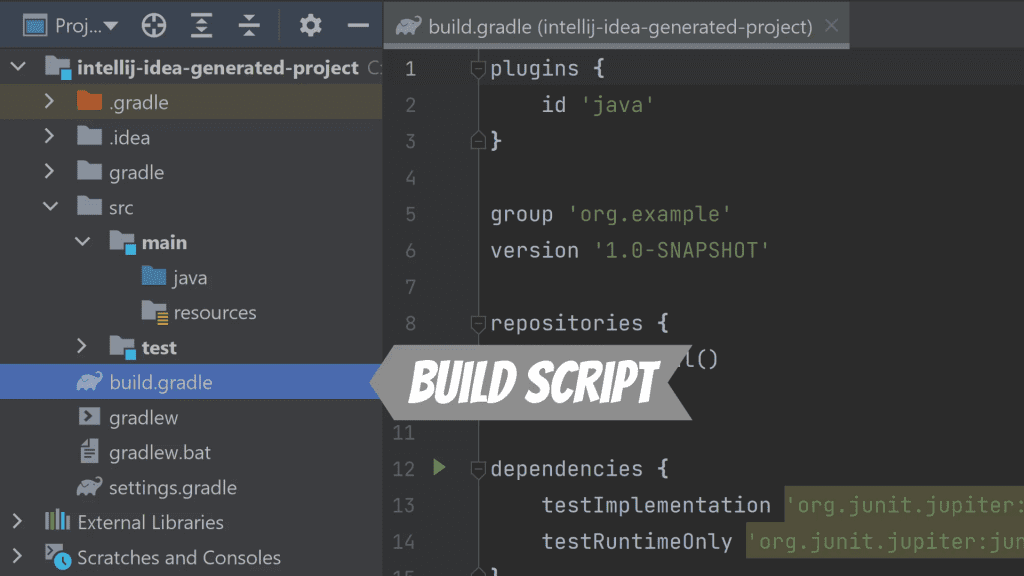Collapse all nodes using the Collapse All icon
This screenshot has width=1024, height=576.
(249, 25)
